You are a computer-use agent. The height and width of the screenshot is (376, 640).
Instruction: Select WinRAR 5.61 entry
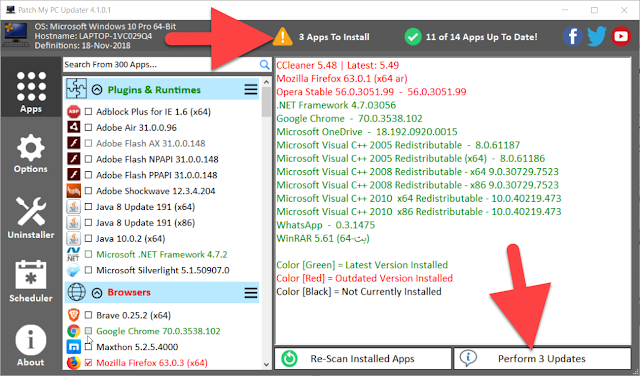tap(323, 238)
